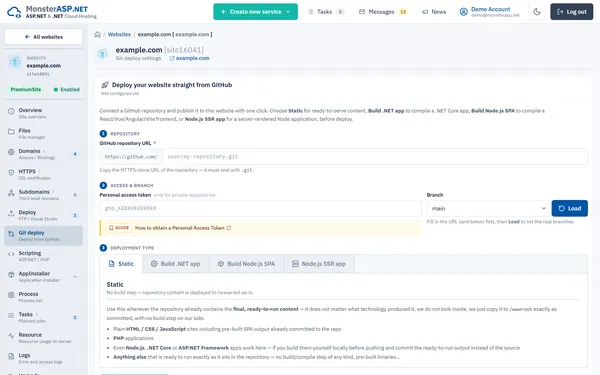600x375 pixels.
Task: Click the Messages count badge 13
Action: pyautogui.click(x=403, y=12)
